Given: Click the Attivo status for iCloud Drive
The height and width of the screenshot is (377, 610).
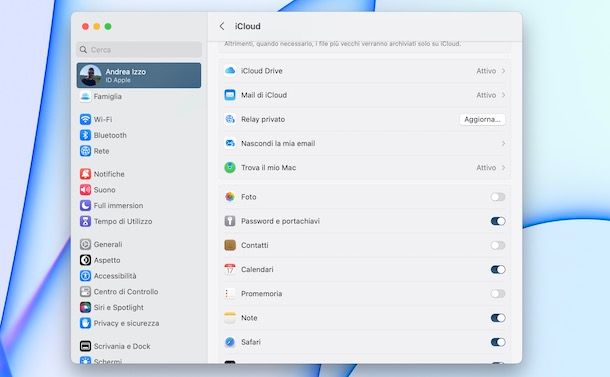Looking at the screenshot, I should 486,71.
